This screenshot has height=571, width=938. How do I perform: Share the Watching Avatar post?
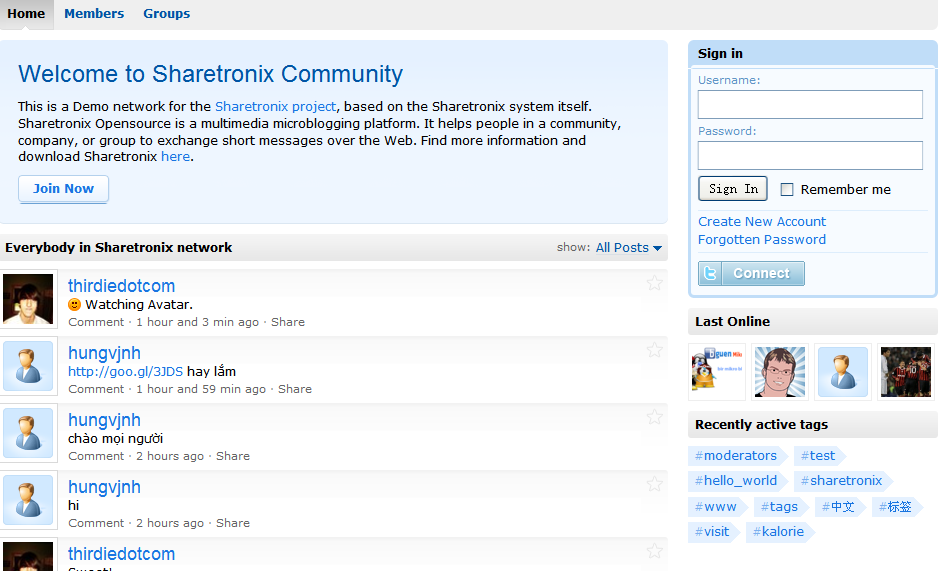[x=288, y=322]
